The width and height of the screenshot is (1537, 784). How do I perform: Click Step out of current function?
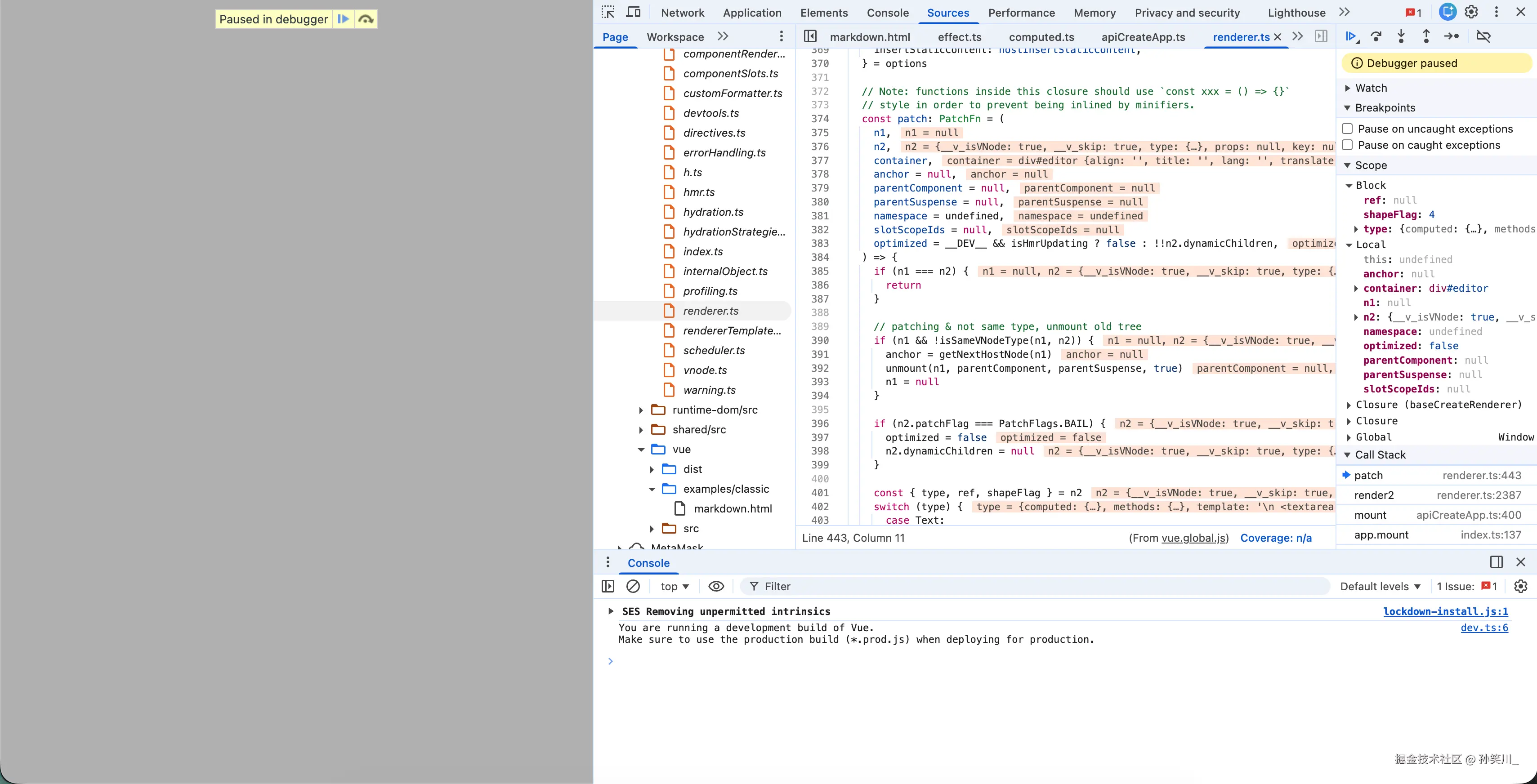tap(1426, 36)
